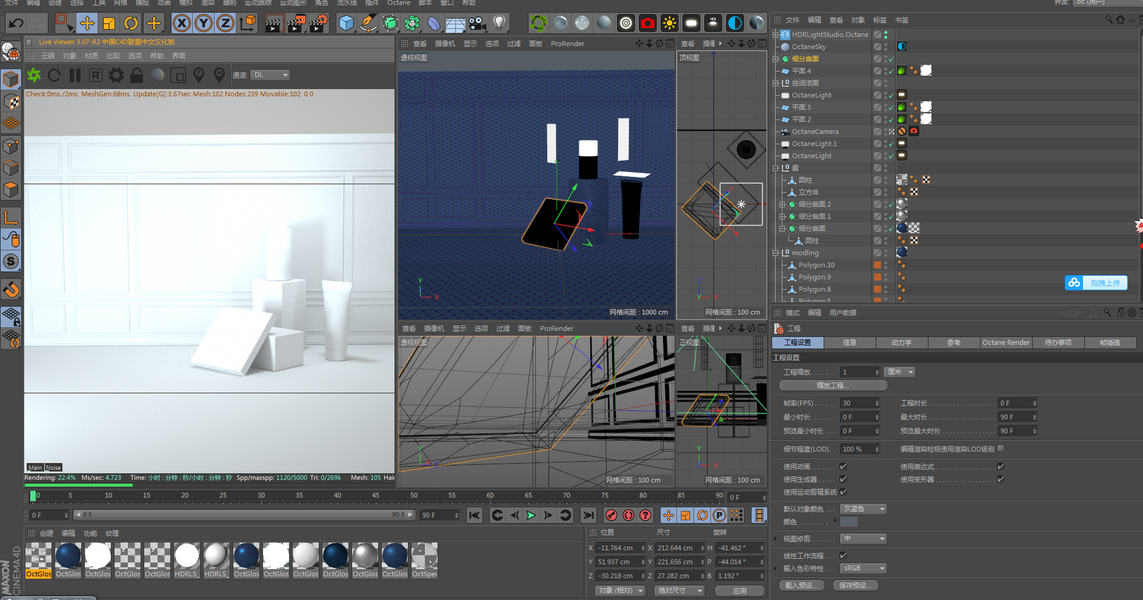Click the 载入预设... button
Screen dimensions: 1143x600
(803, 585)
